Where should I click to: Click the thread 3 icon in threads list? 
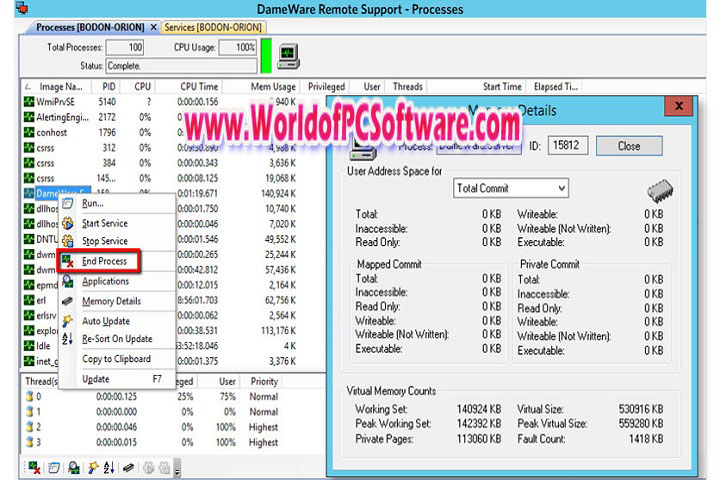click(x=30, y=442)
